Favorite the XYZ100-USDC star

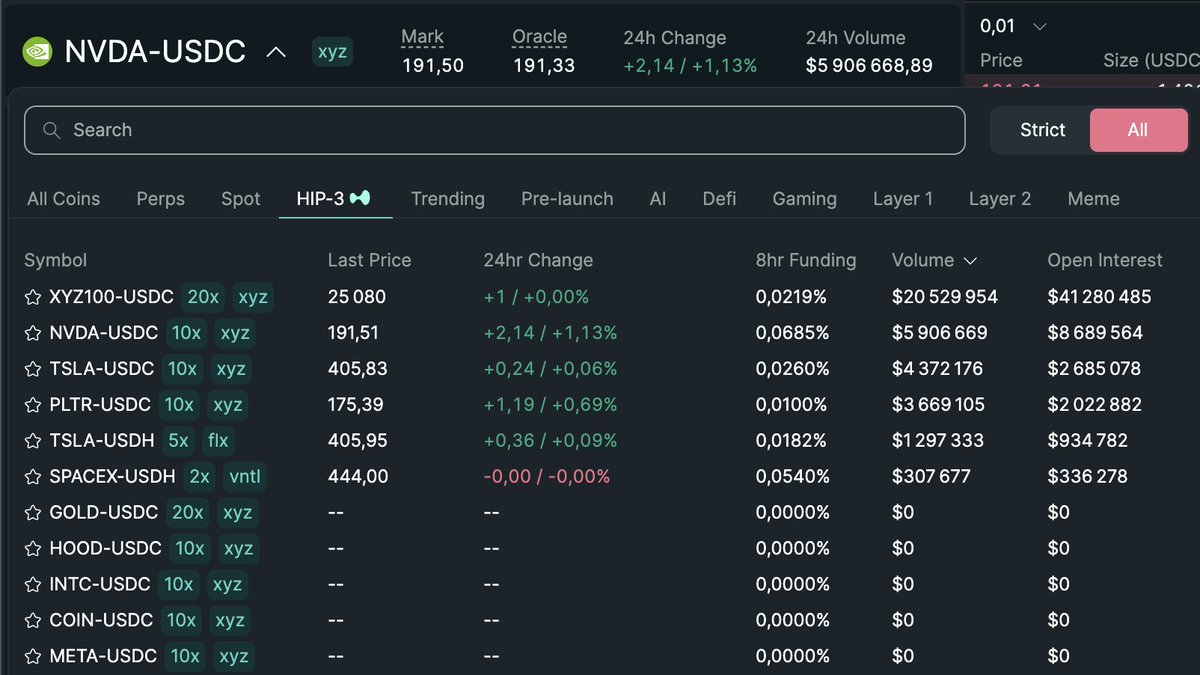33,297
